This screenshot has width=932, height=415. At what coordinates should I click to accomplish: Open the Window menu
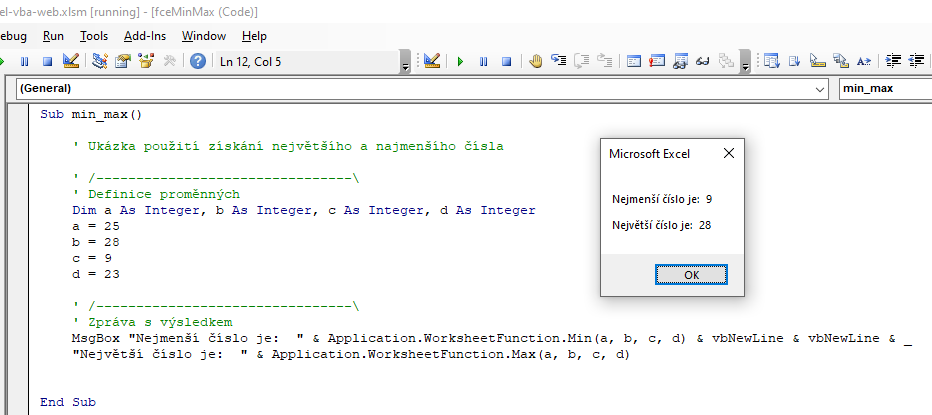coord(204,36)
